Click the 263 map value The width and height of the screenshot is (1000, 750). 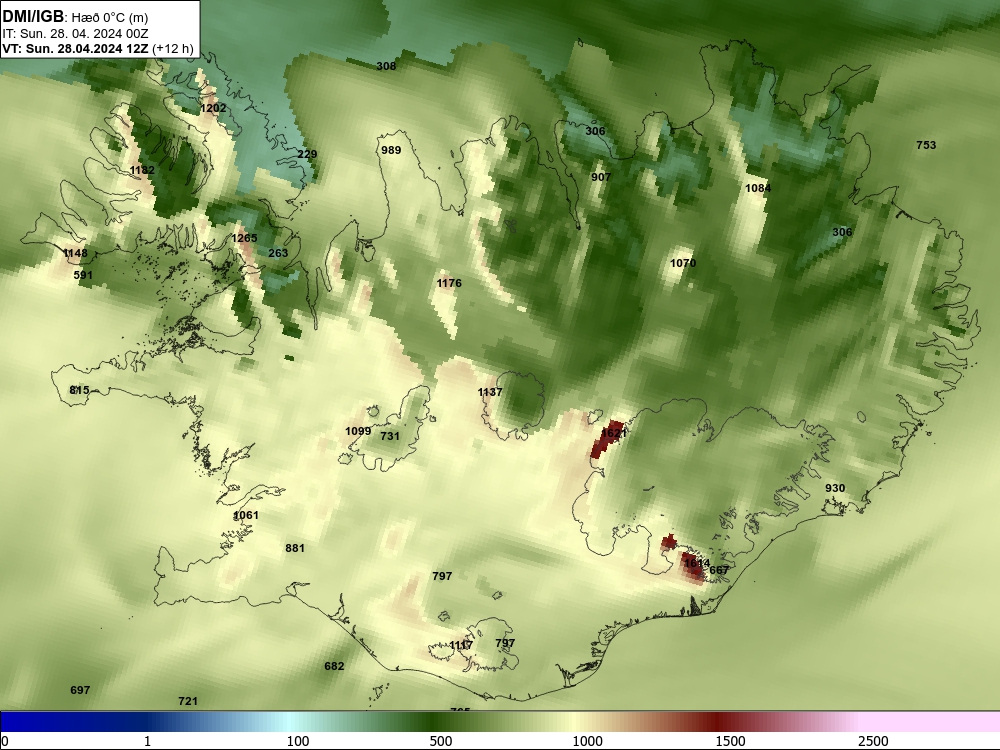tap(278, 253)
